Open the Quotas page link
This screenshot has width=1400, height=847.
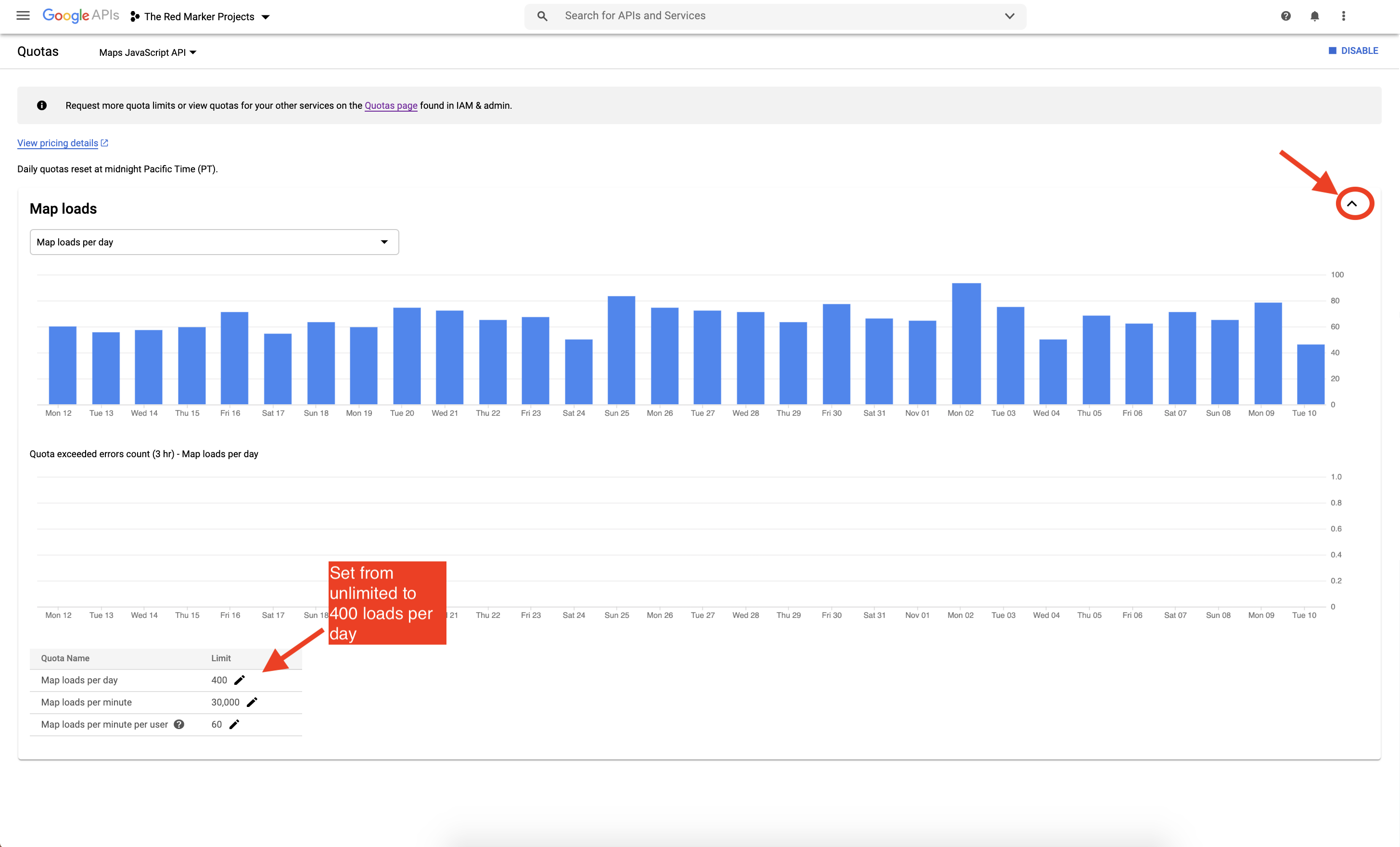[391, 106]
